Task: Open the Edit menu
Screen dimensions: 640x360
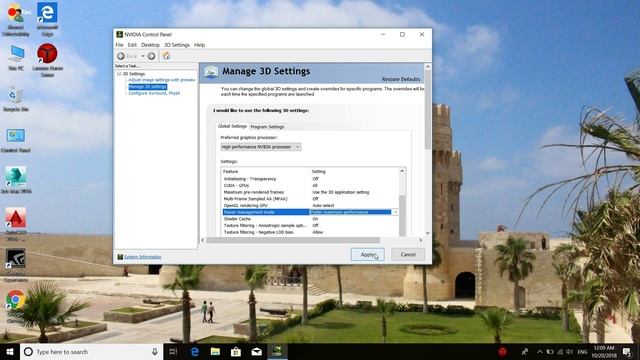Action: point(132,45)
